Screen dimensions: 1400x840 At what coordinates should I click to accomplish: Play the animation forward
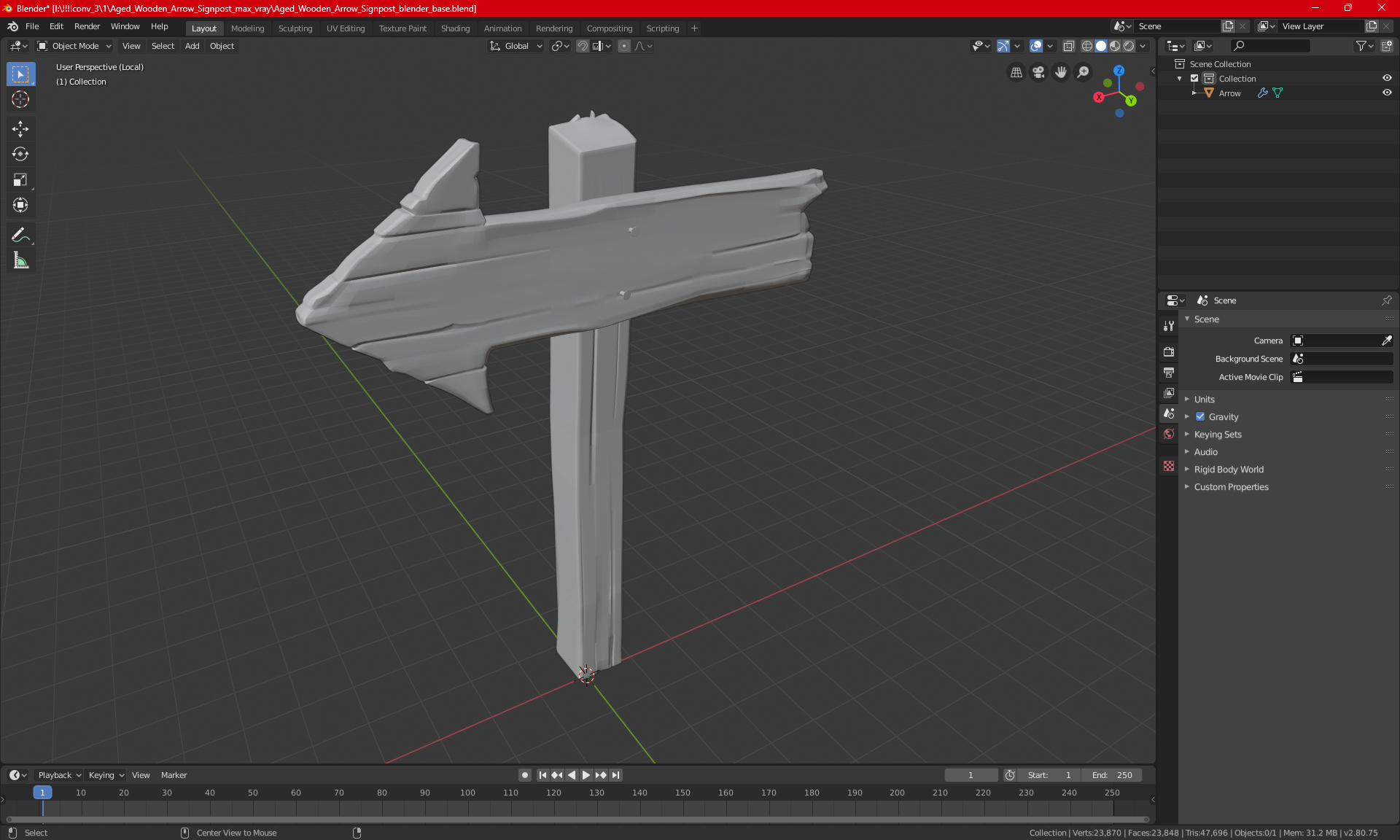[x=586, y=775]
